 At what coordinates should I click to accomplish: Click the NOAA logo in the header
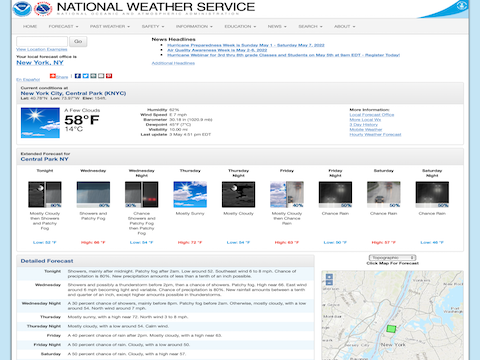22,9
